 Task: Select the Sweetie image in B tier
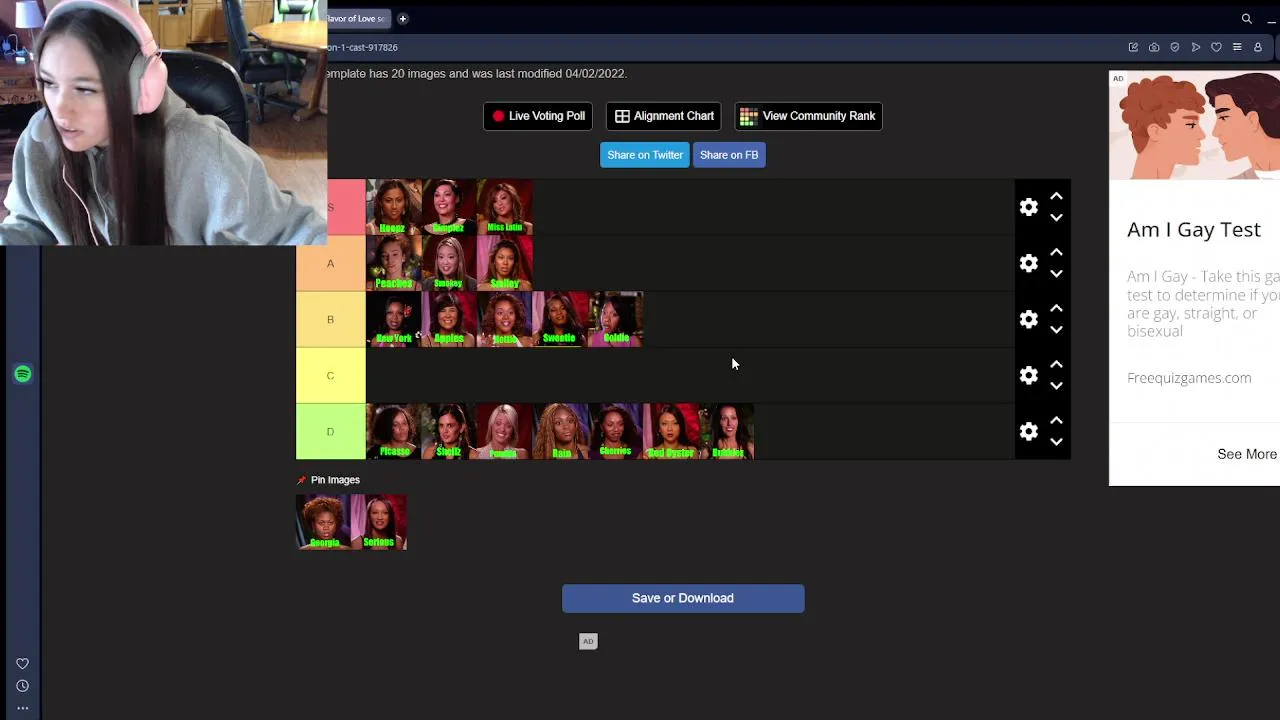click(560, 319)
